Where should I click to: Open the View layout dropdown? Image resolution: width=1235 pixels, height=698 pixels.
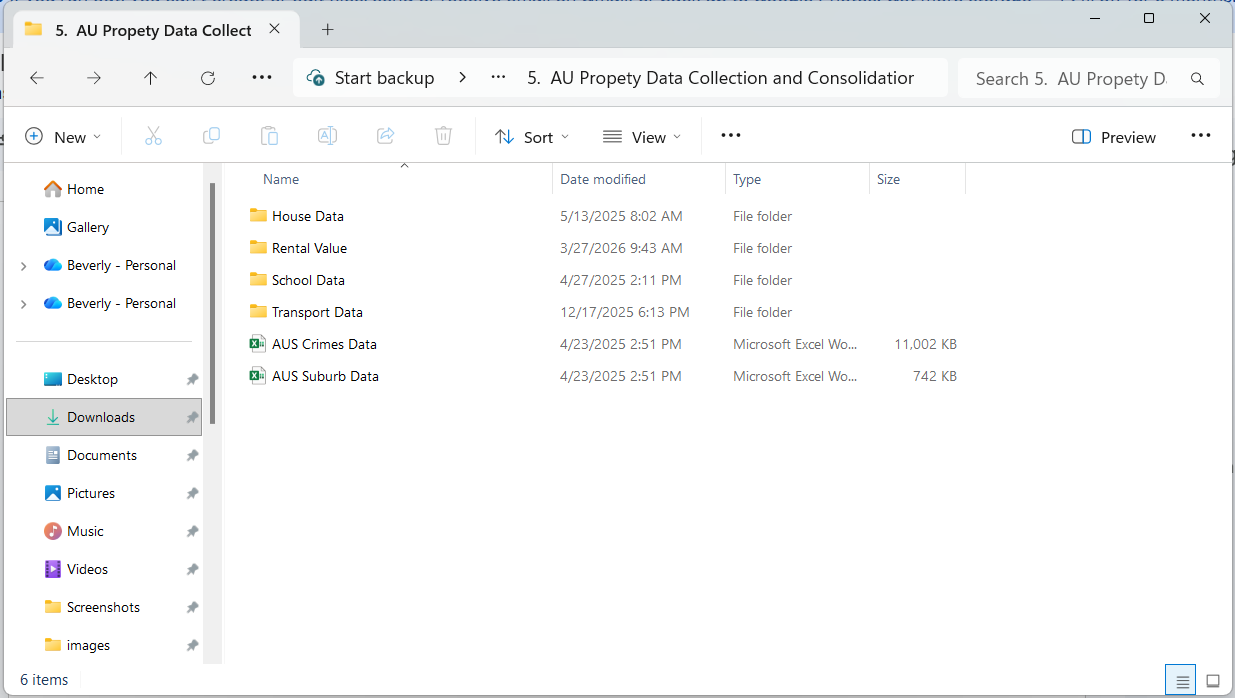(x=641, y=137)
